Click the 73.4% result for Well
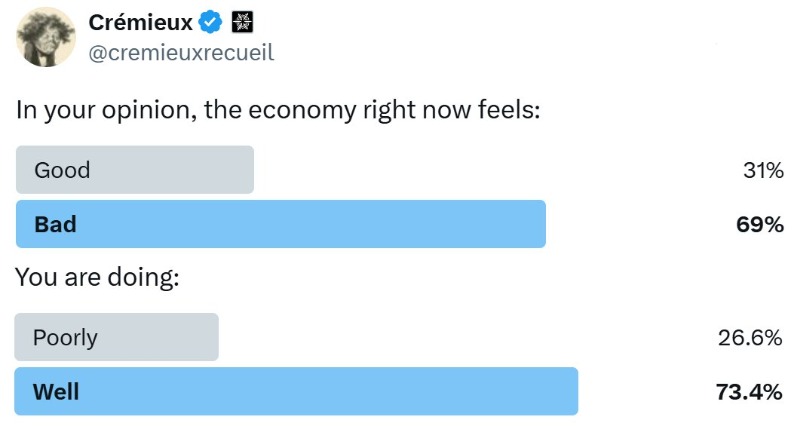 pyautogui.click(x=748, y=392)
